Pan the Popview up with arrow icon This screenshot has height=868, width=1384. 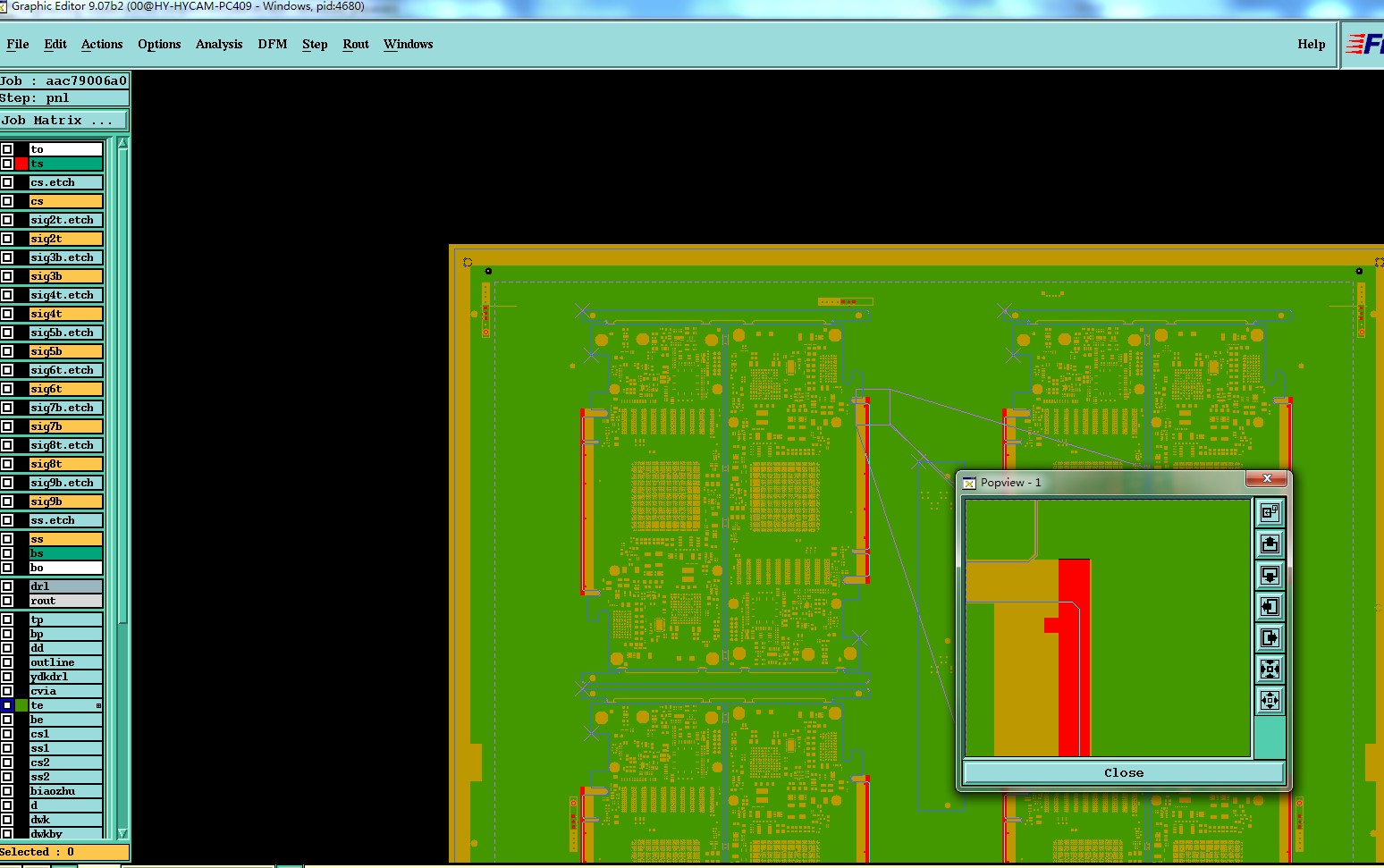pyautogui.click(x=1270, y=544)
